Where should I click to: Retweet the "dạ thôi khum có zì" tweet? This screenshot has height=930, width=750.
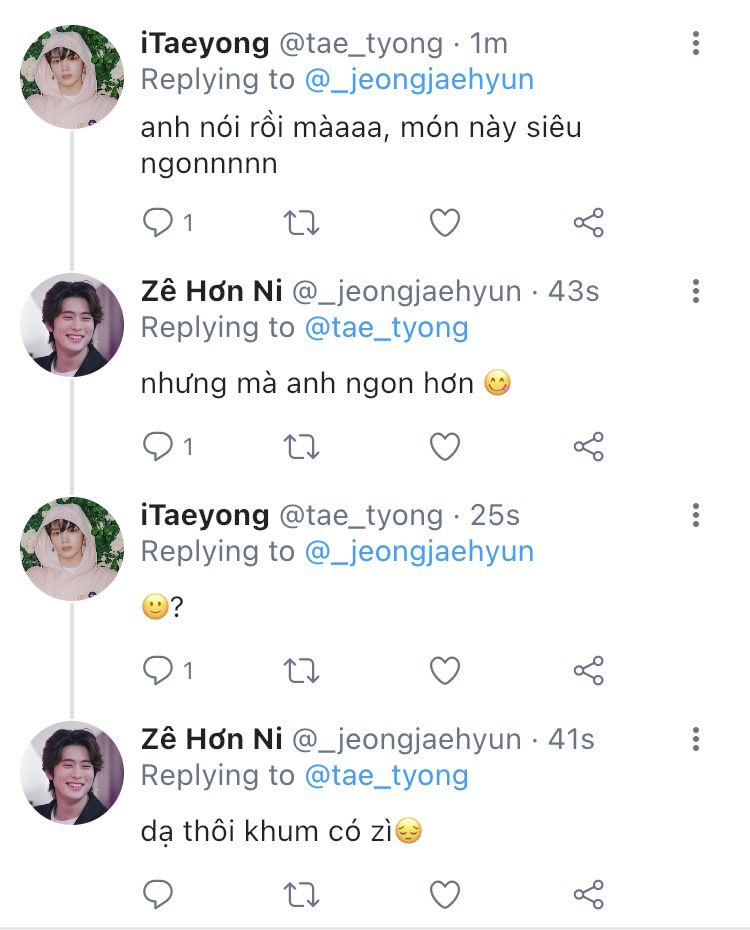[301, 893]
